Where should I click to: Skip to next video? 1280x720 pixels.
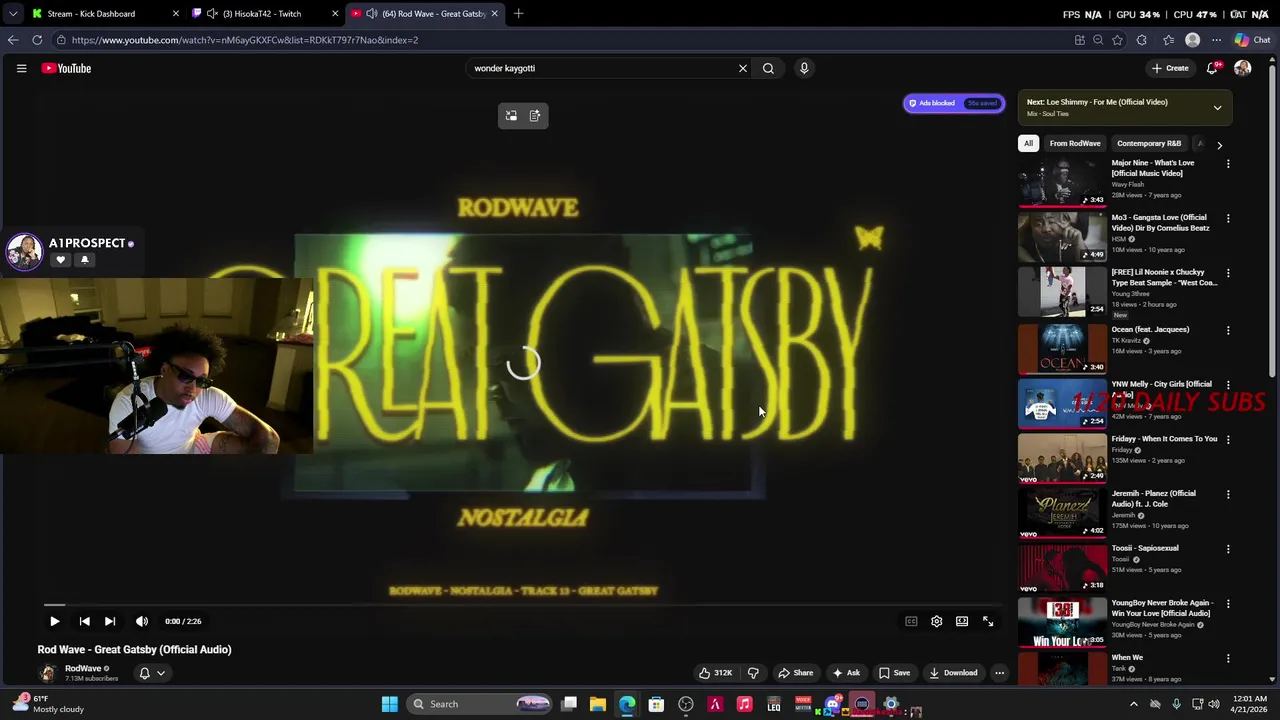click(110, 621)
